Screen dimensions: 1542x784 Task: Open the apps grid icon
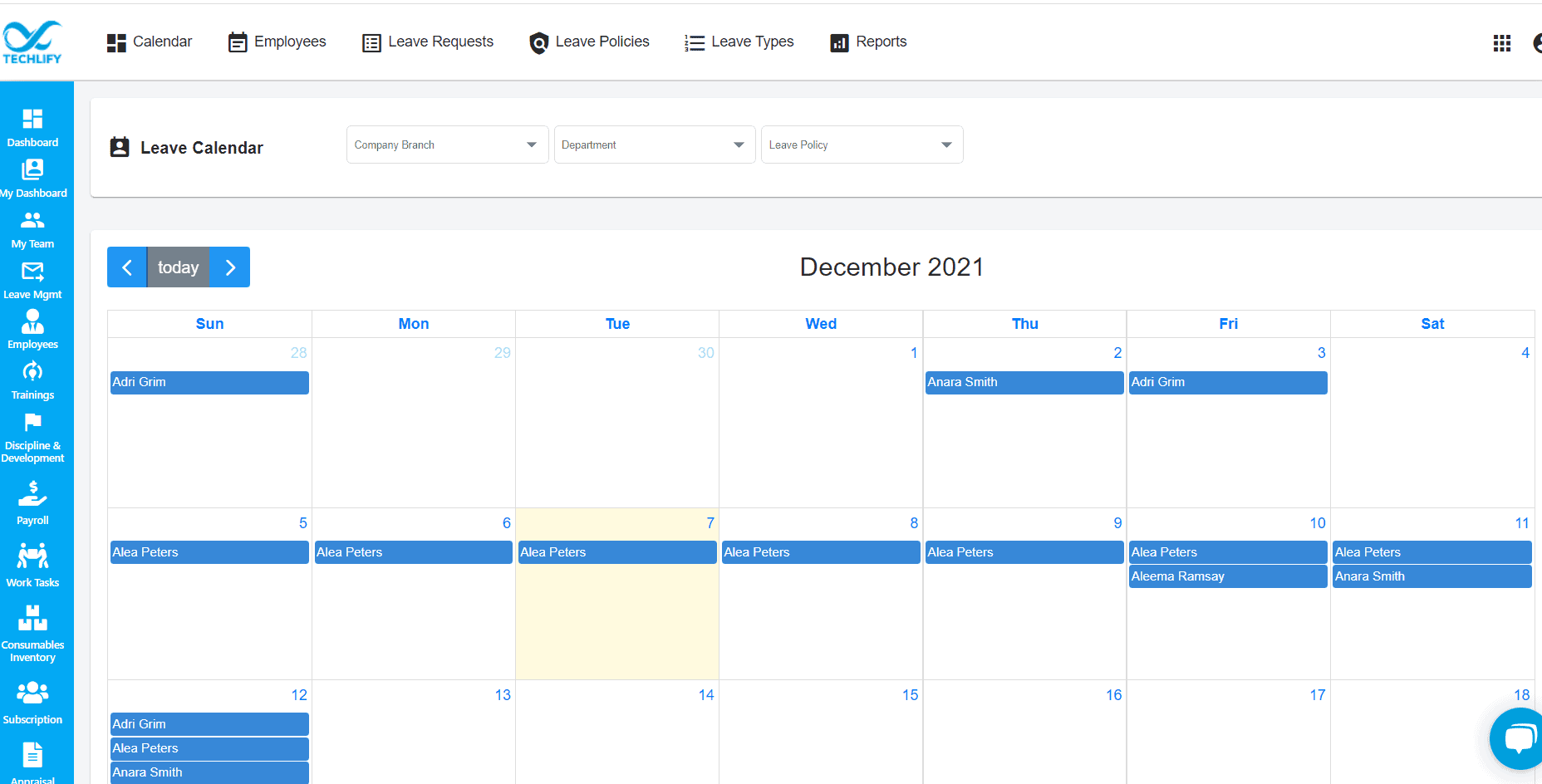(1502, 42)
